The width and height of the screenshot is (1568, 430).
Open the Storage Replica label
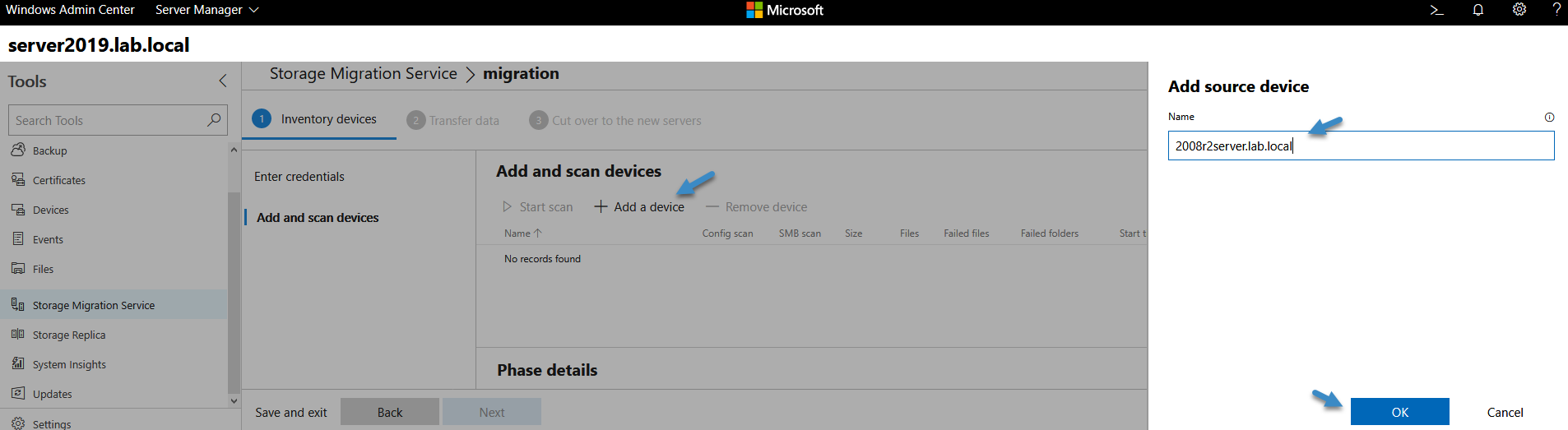[69, 335]
